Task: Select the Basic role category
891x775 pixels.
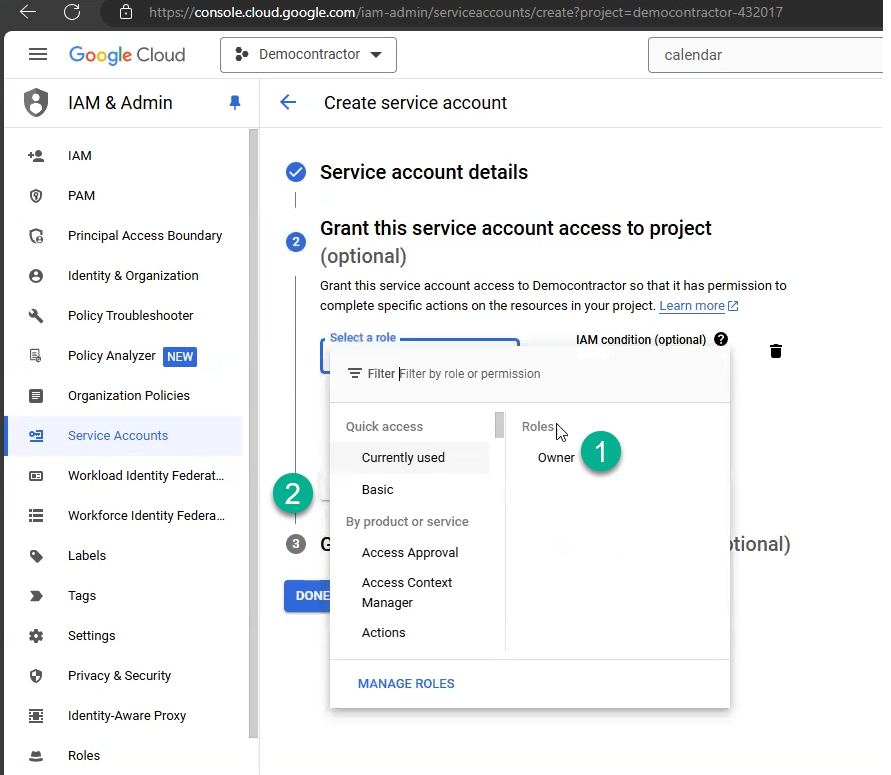Action: click(377, 490)
